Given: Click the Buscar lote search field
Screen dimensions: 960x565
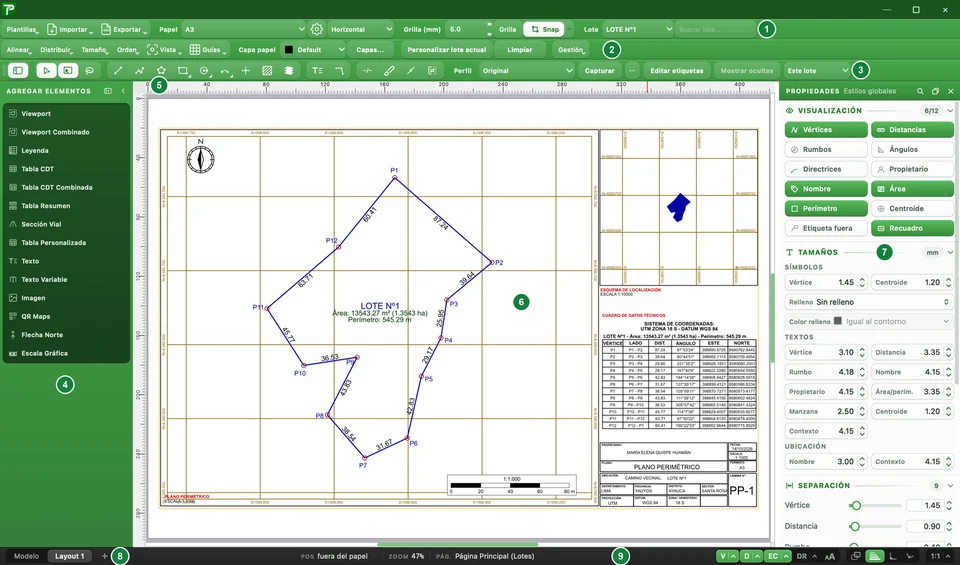Looking at the screenshot, I should [x=714, y=29].
